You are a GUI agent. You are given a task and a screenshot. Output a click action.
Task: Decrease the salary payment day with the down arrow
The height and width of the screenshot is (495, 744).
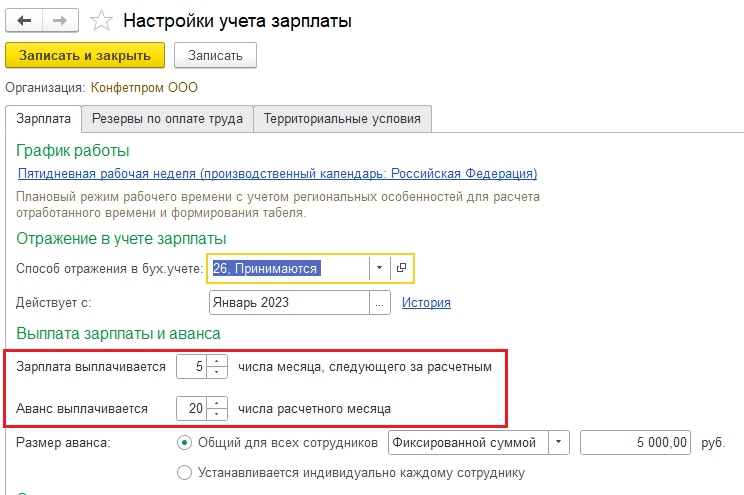[x=217, y=372]
